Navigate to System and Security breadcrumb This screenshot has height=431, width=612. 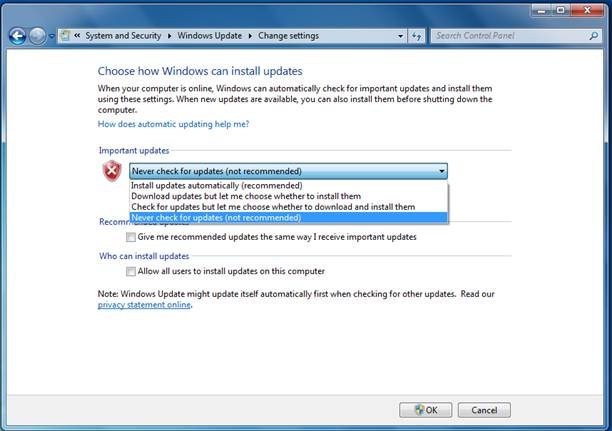tap(123, 36)
